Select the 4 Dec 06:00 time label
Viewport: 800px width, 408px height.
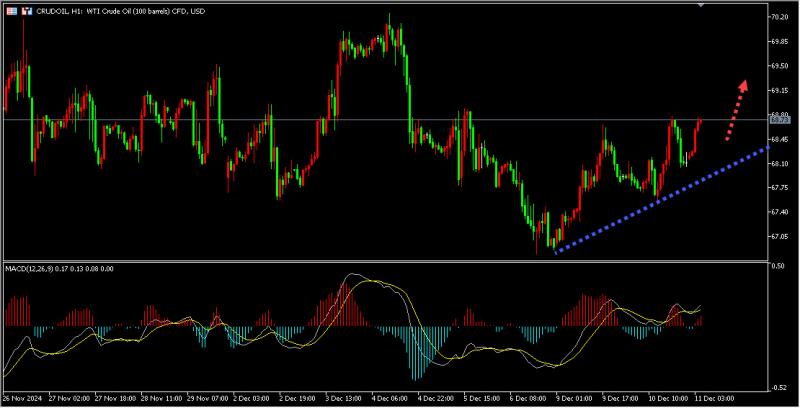(x=389, y=398)
